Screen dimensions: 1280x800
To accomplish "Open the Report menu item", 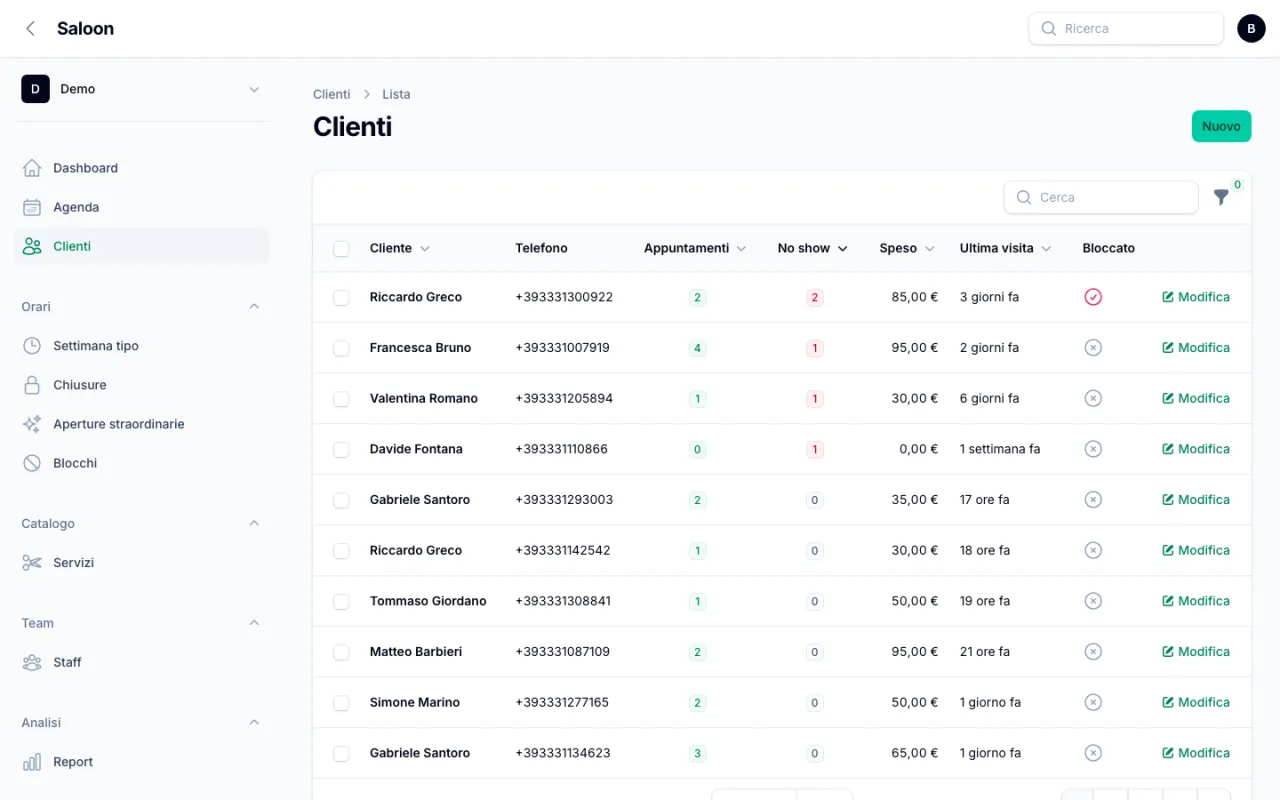I will tap(142, 762).
